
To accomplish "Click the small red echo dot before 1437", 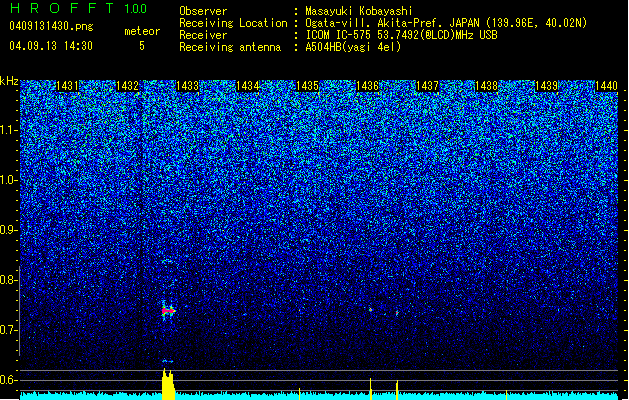I will [x=397, y=313].
